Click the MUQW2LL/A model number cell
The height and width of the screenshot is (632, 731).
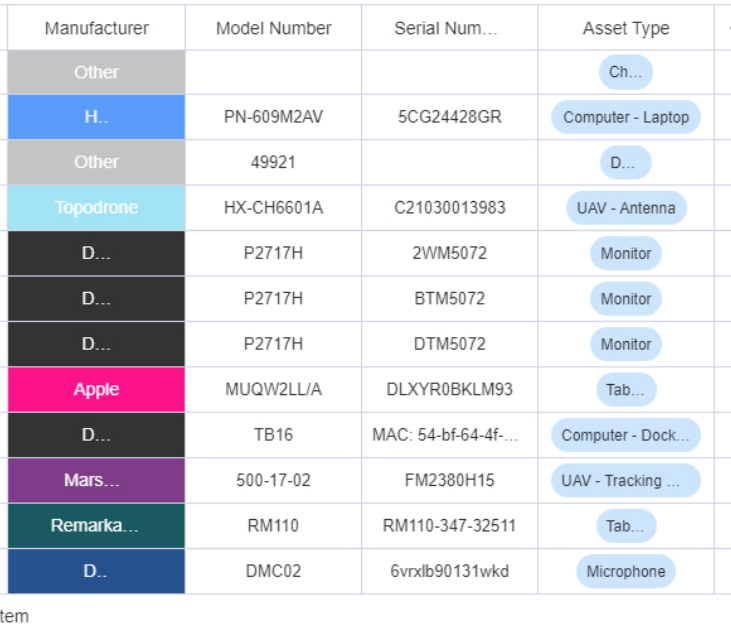click(273, 389)
